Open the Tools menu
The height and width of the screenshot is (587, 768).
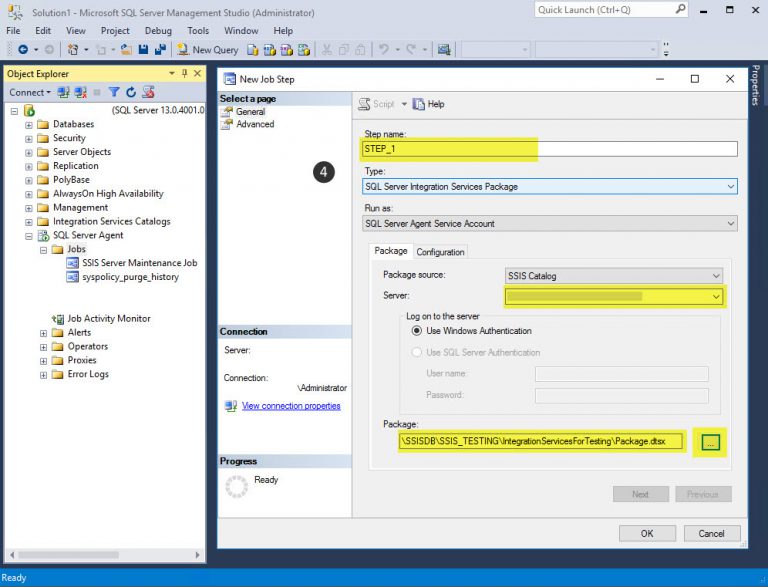198,30
